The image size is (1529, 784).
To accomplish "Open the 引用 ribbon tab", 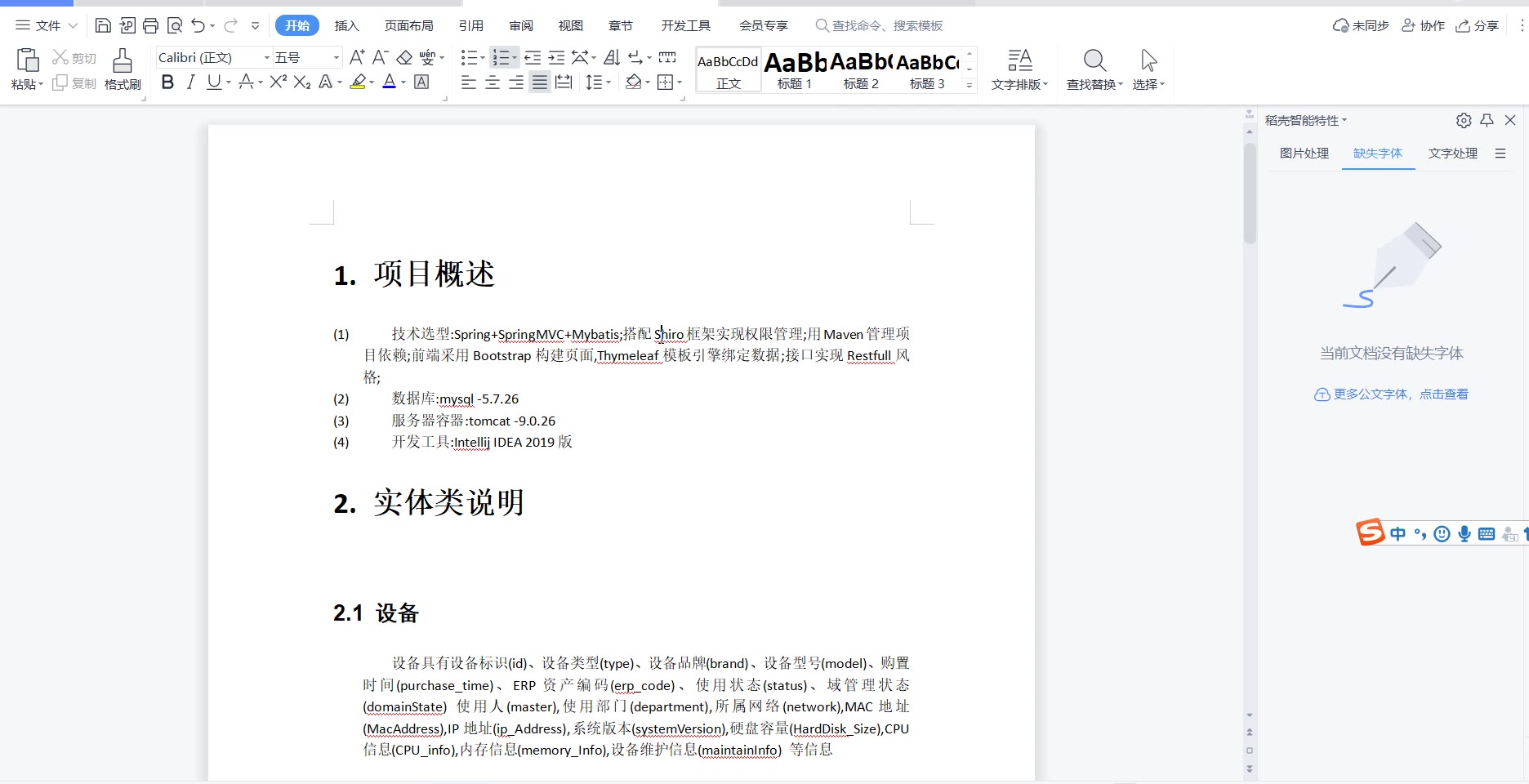I will coord(471,25).
